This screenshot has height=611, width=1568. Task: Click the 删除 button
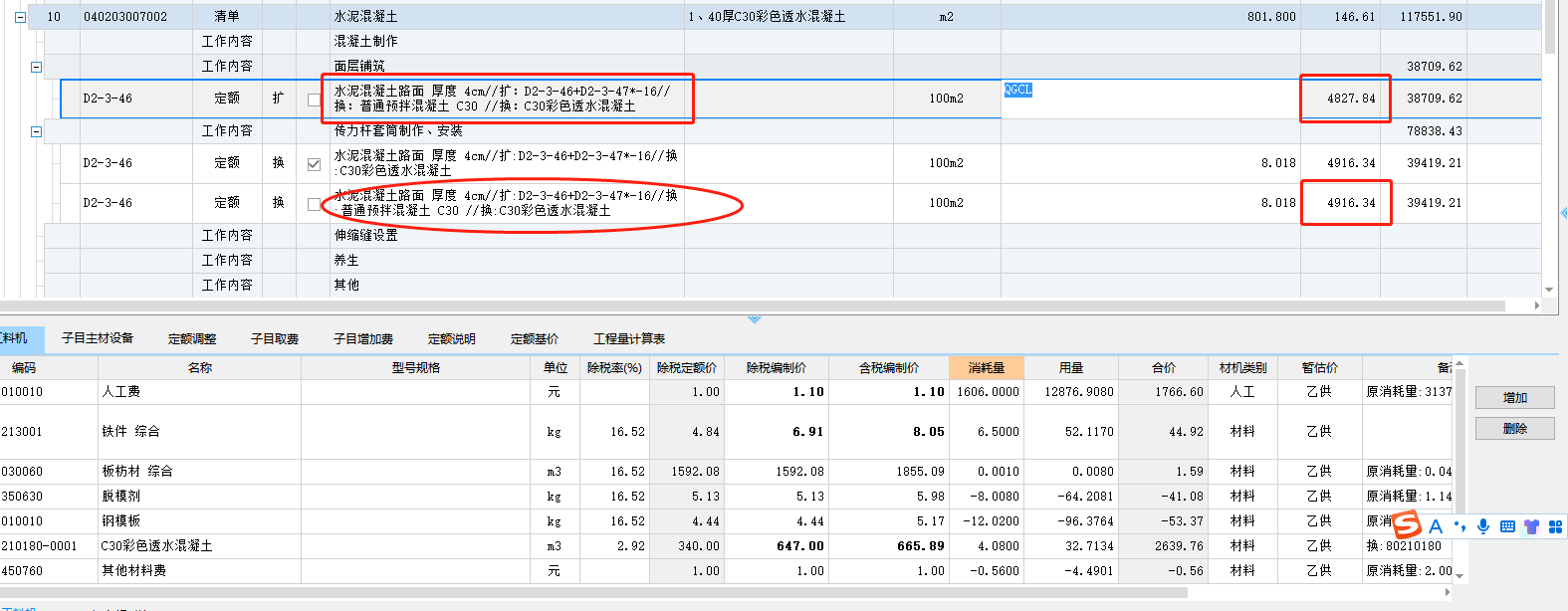(x=1514, y=428)
